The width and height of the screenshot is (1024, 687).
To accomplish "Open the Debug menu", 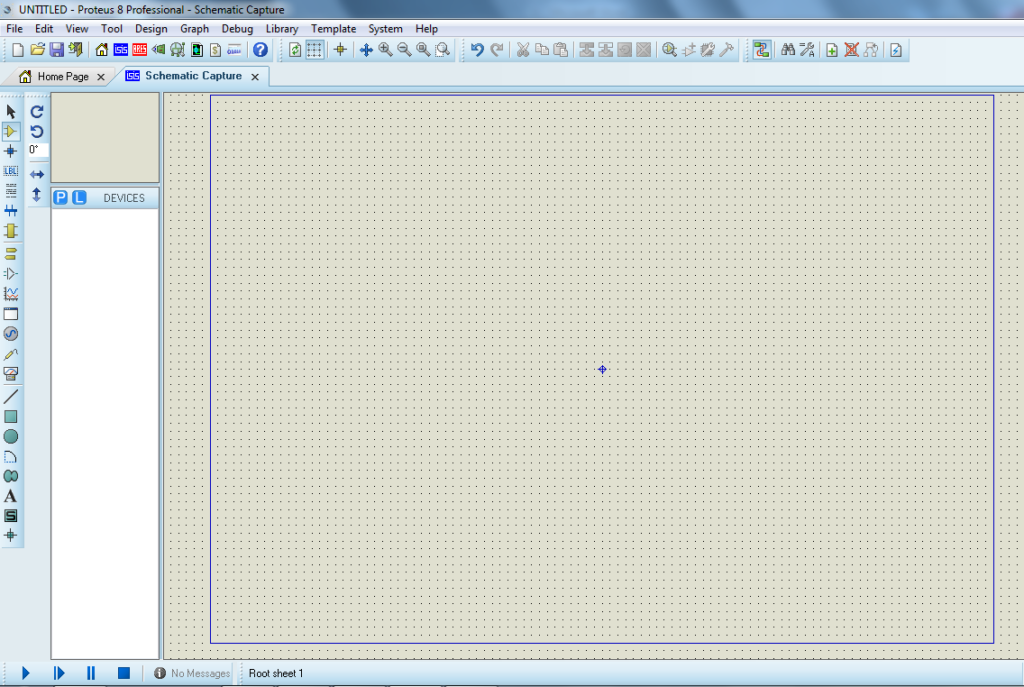I will tap(237, 29).
